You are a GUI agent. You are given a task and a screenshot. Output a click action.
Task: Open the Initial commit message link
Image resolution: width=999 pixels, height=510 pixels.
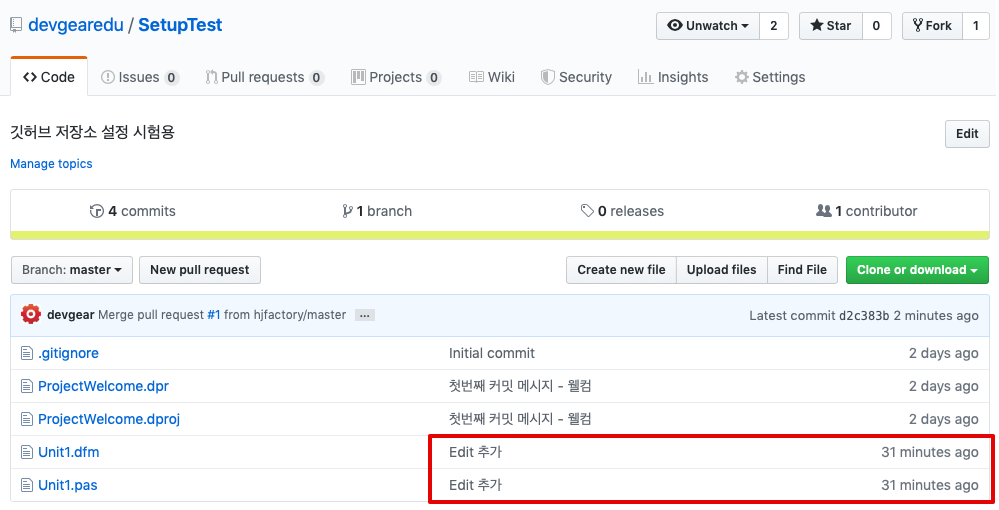[x=492, y=353]
